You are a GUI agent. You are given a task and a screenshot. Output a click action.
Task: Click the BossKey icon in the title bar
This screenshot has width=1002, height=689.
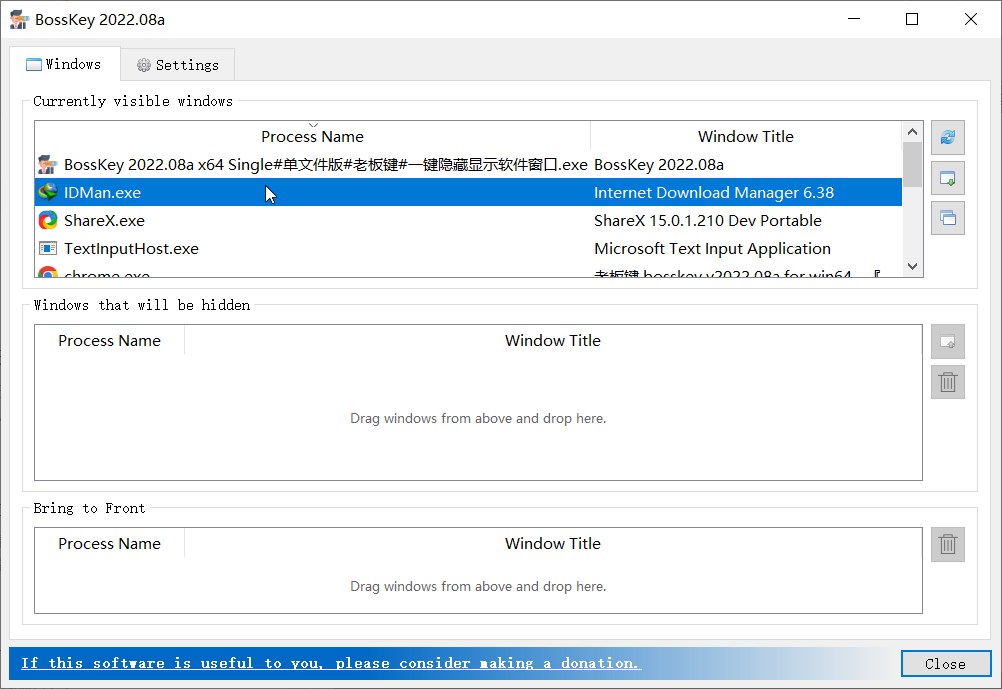click(x=18, y=19)
